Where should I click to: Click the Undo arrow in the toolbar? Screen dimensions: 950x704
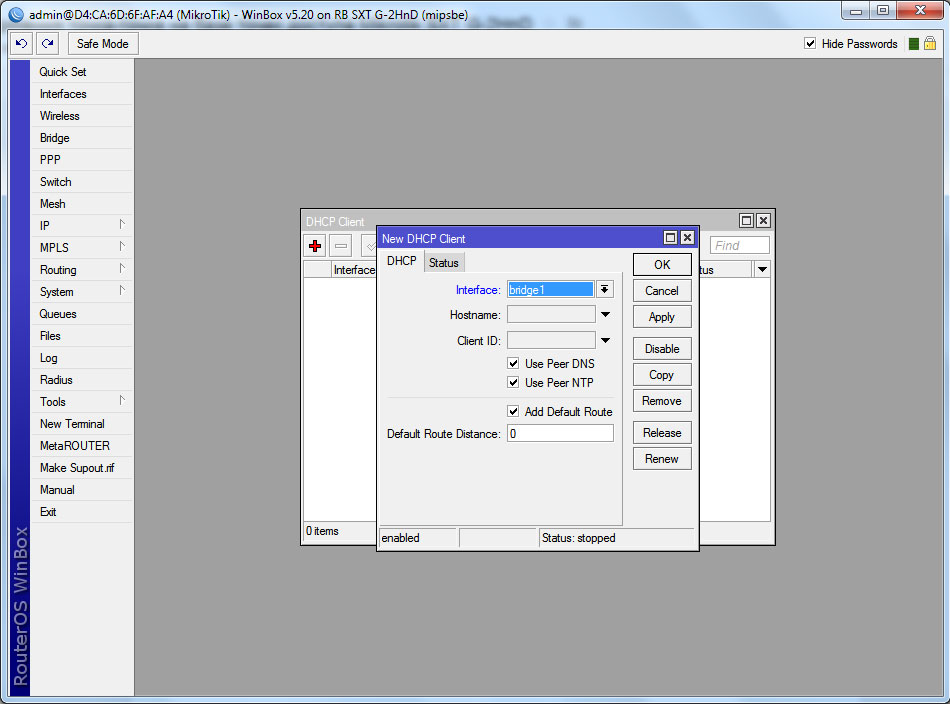tap(22, 44)
